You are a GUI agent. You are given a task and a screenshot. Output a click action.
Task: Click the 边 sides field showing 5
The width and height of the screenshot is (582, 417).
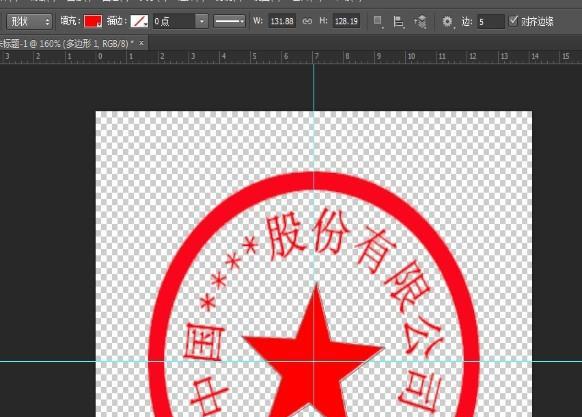tap(490, 22)
